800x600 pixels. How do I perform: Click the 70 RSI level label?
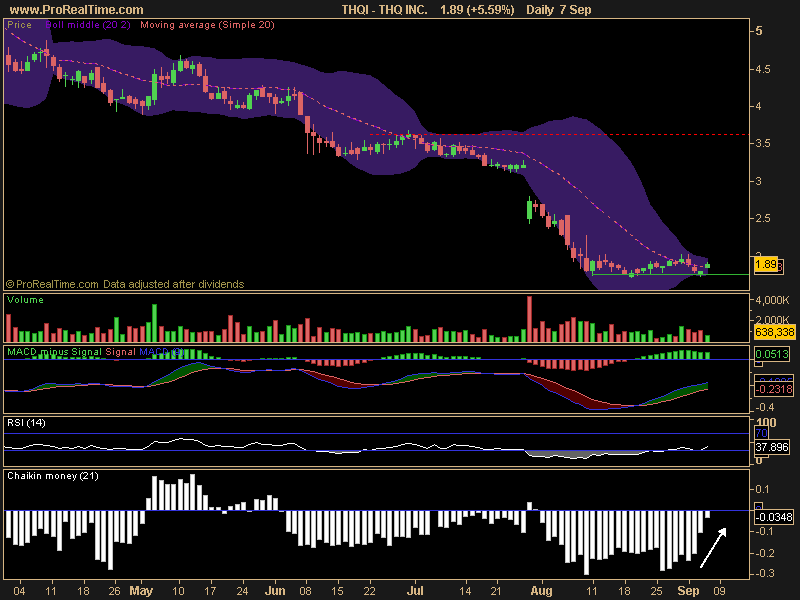pos(761,433)
